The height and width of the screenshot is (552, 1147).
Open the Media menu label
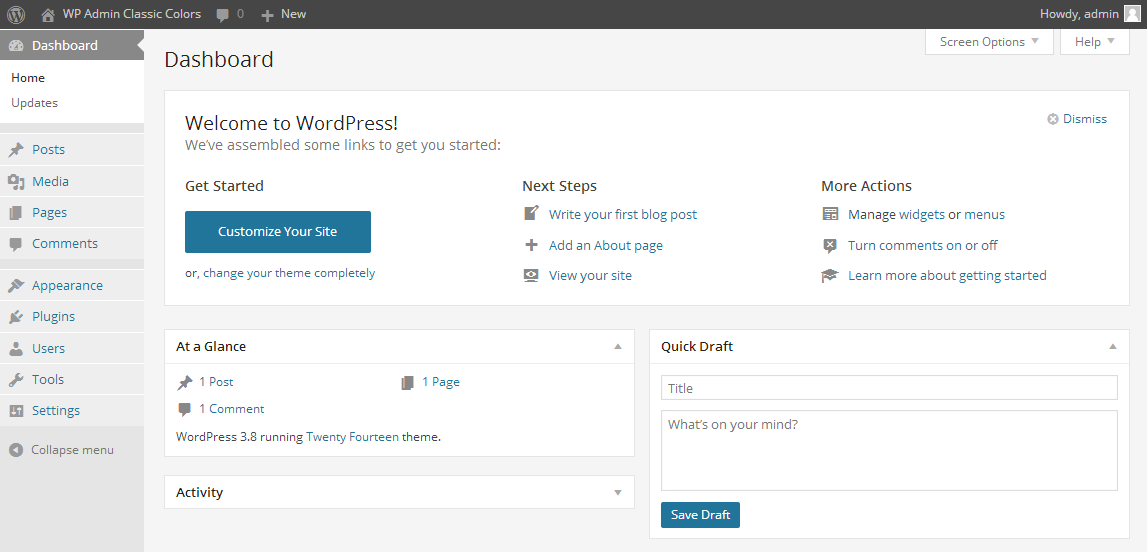50,181
